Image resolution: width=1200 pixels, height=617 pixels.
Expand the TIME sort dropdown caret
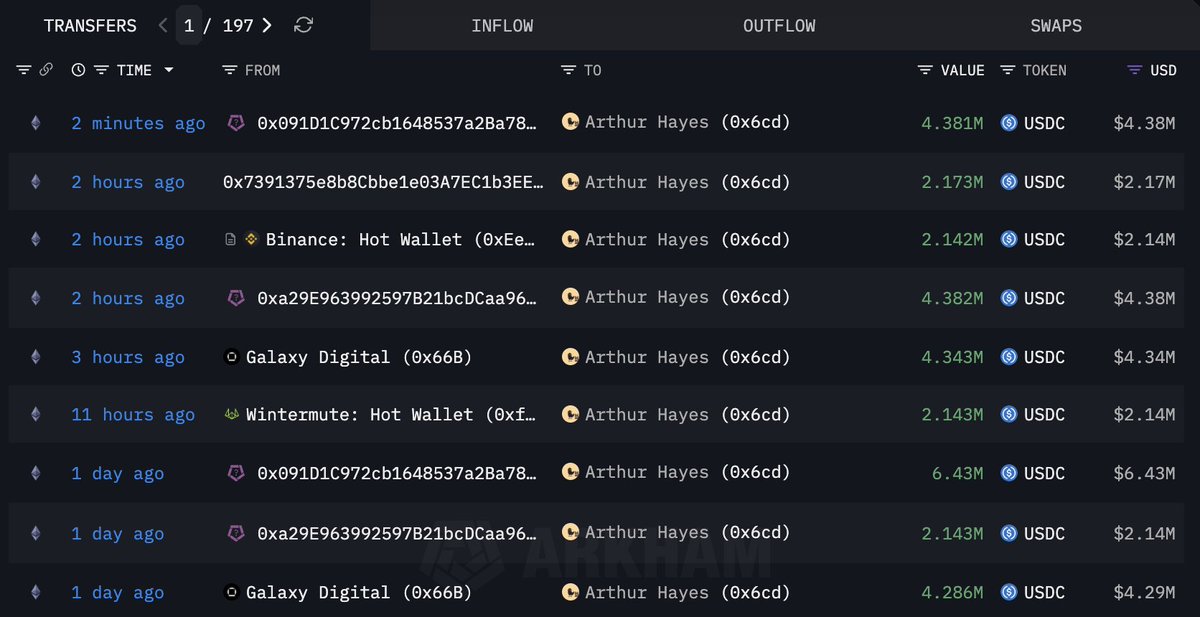(168, 70)
